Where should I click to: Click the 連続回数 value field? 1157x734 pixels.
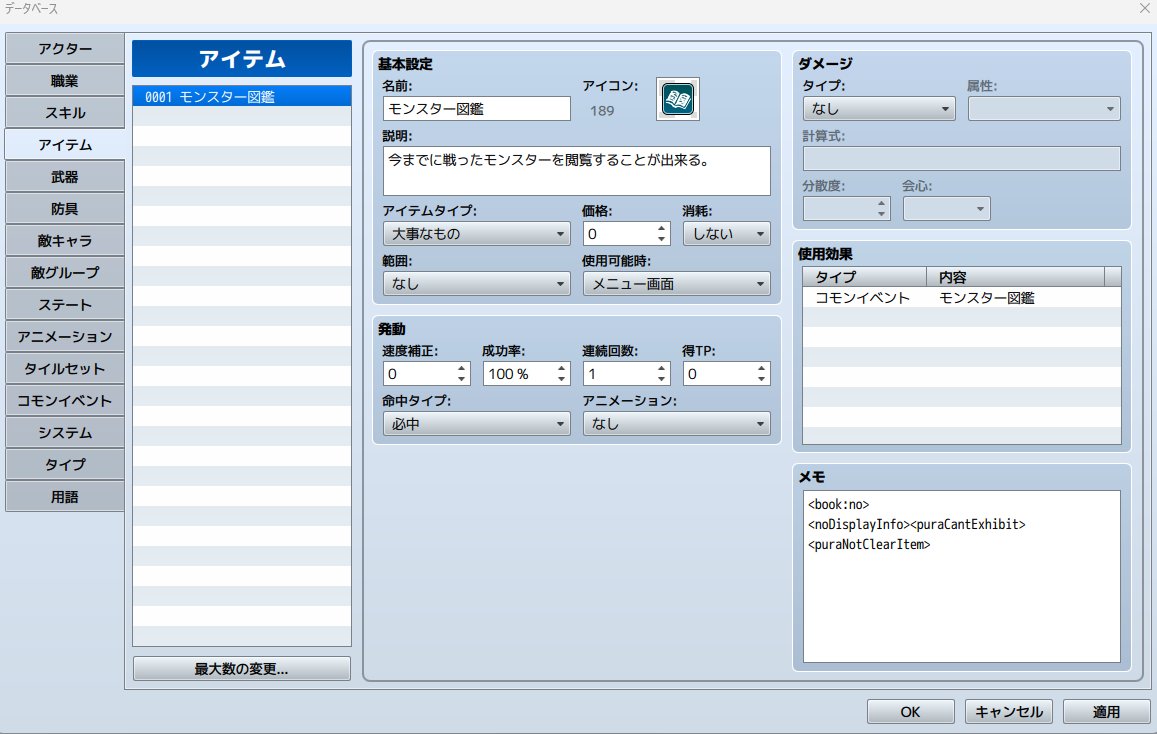(618, 374)
